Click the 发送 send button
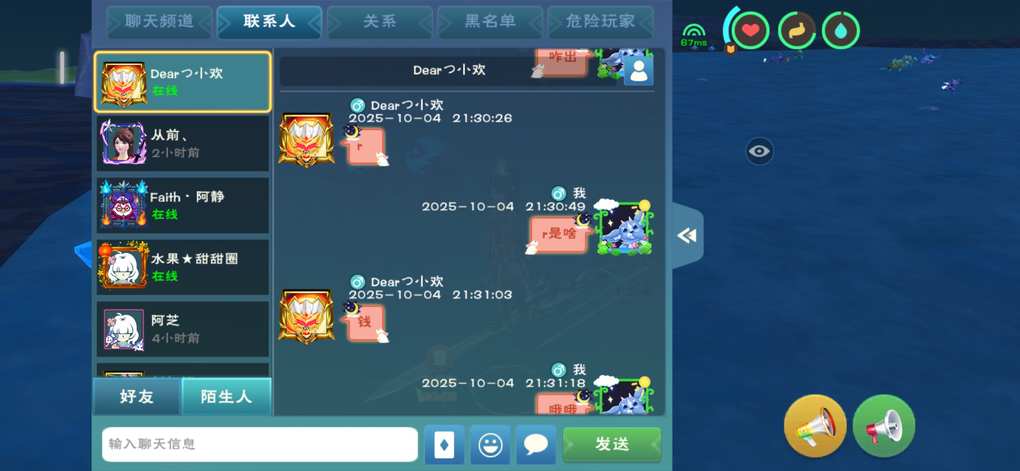 [x=612, y=444]
